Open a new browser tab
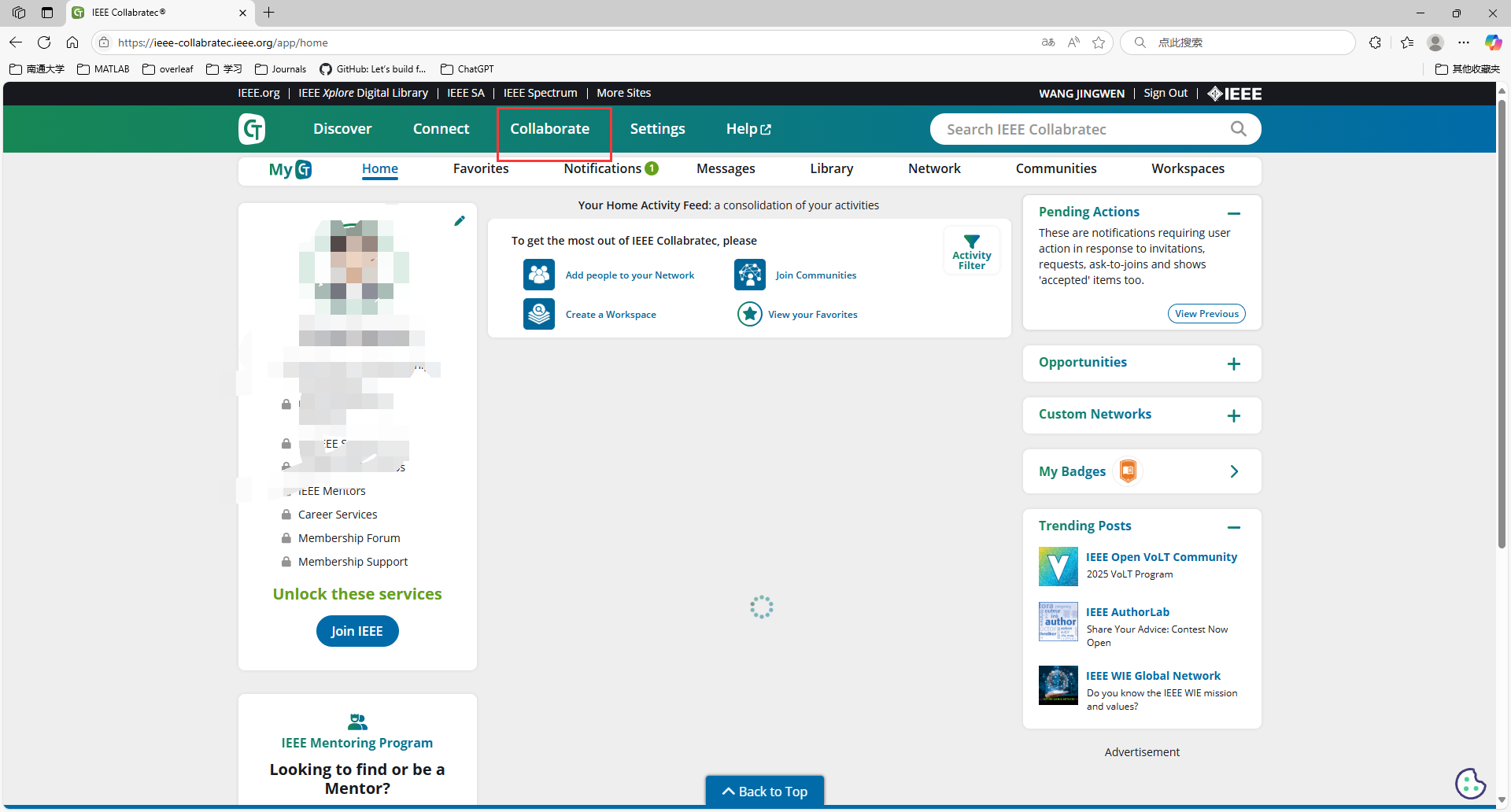Viewport: 1511px width, 812px height. point(269,13)
